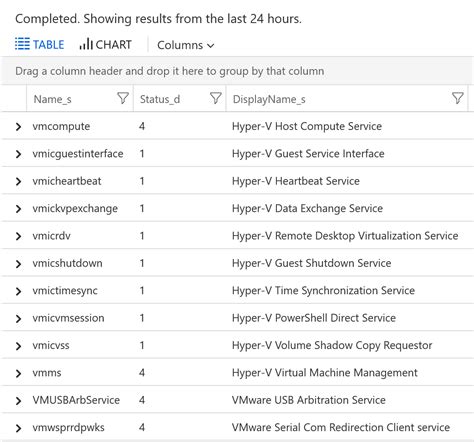Sort by Name_s column header
This screenshot has height=442, width=474.
[x=52, y=99]
